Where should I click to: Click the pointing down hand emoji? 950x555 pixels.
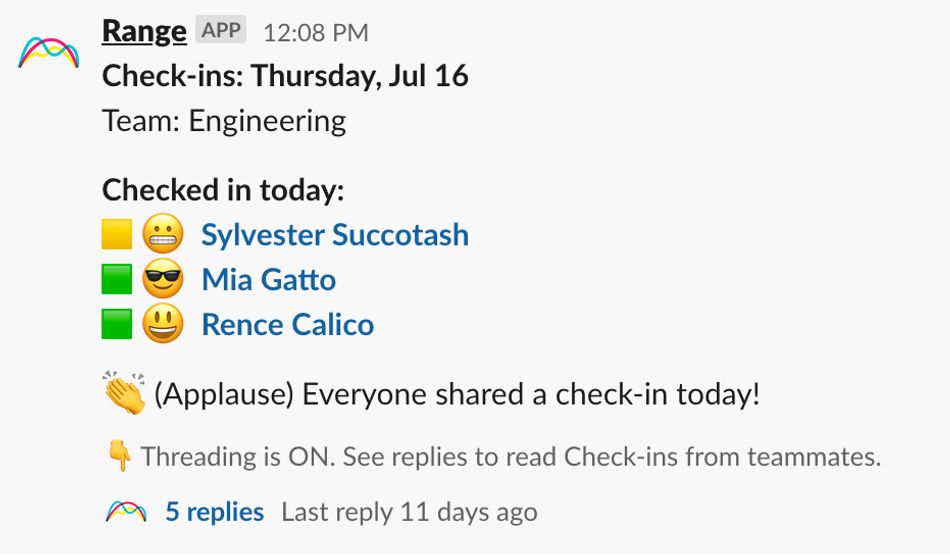pos(119,457)
